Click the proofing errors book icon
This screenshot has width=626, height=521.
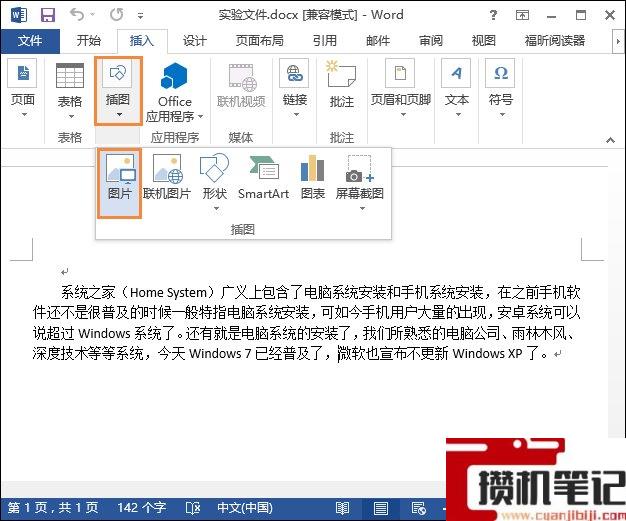pos(193,508)
